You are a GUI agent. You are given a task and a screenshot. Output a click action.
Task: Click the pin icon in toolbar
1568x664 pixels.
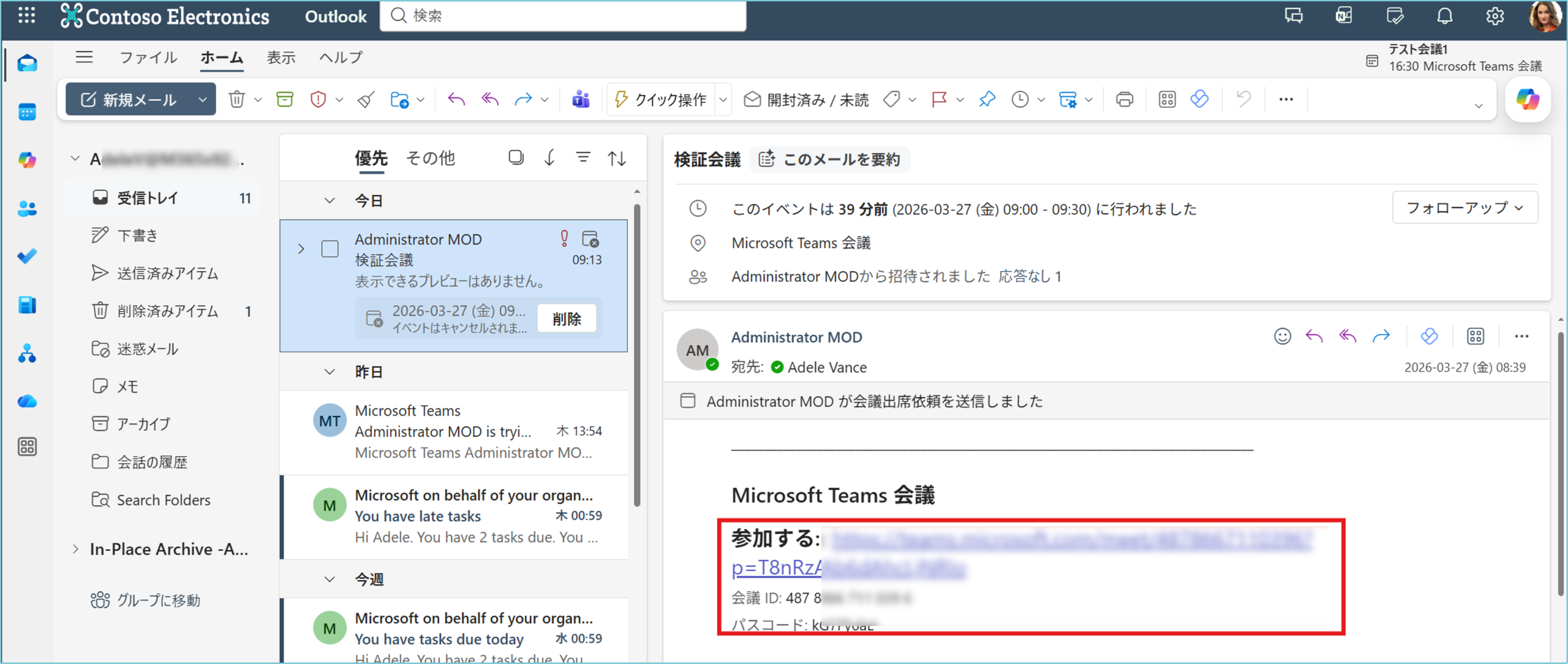(987, 99)
